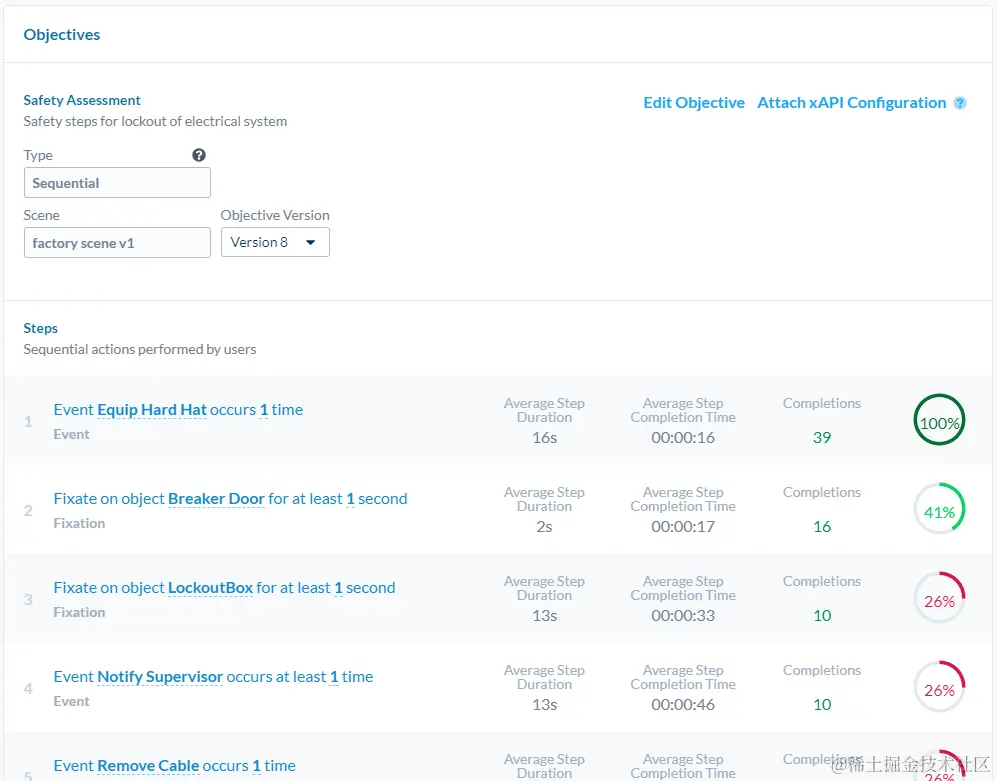
Task: Click the Safety Assessment title
Action: click(x=82, y=100)
